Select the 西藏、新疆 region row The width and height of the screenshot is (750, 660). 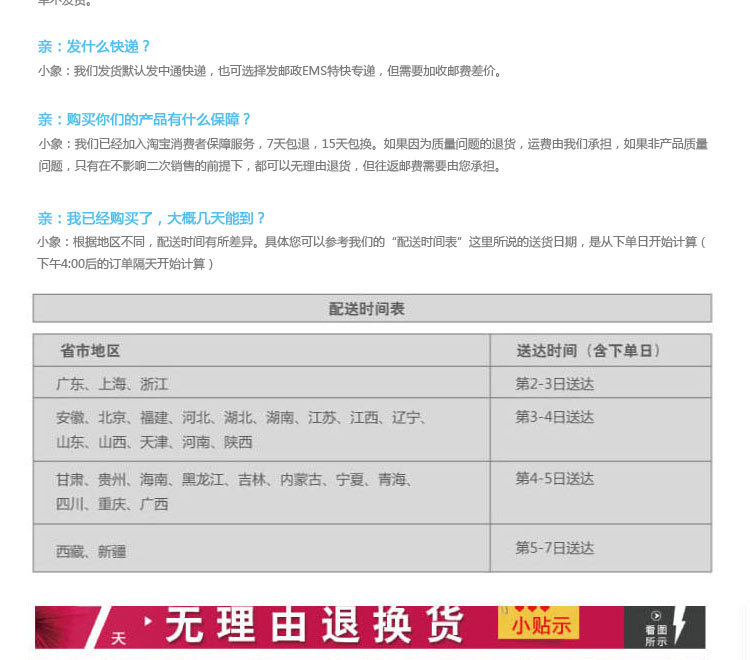pyautogui.click(x=91, y=551)
